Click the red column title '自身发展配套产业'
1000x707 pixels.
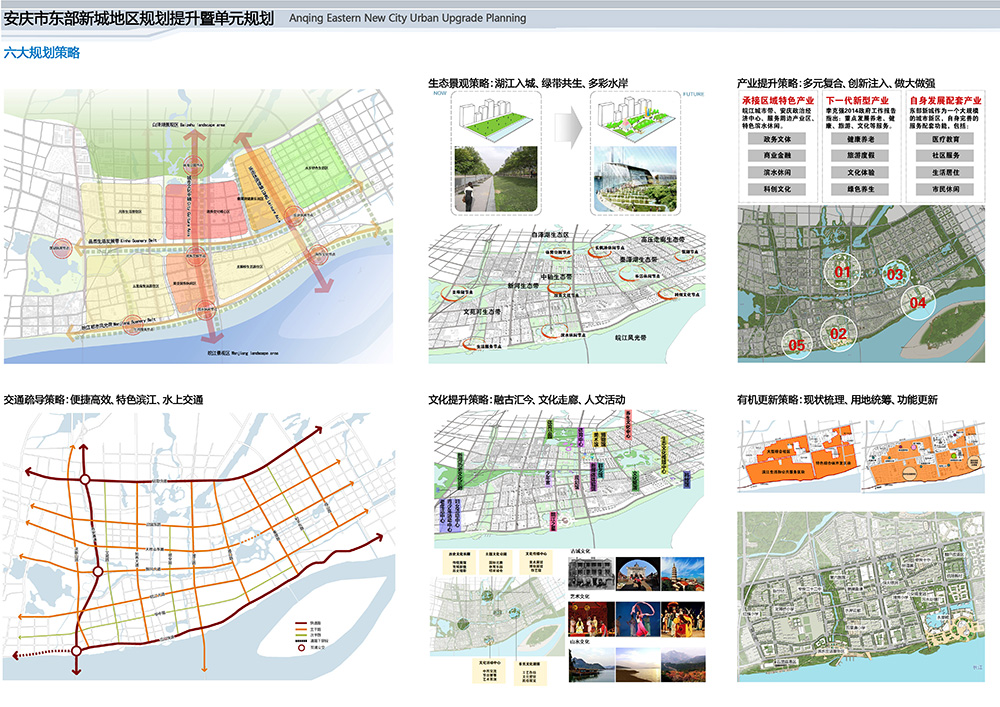946,100
